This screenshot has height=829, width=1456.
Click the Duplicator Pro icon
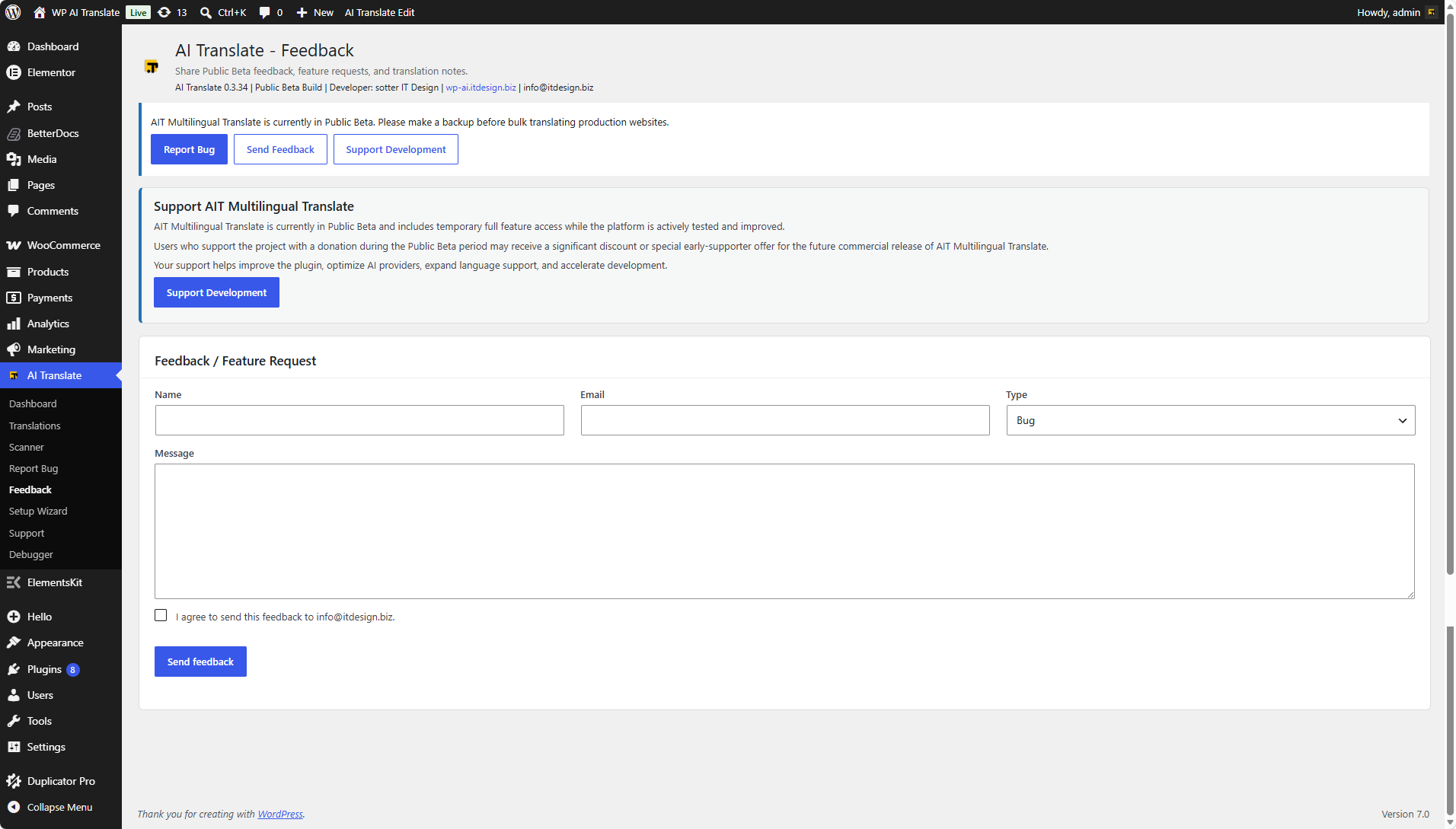coord(14,781)
